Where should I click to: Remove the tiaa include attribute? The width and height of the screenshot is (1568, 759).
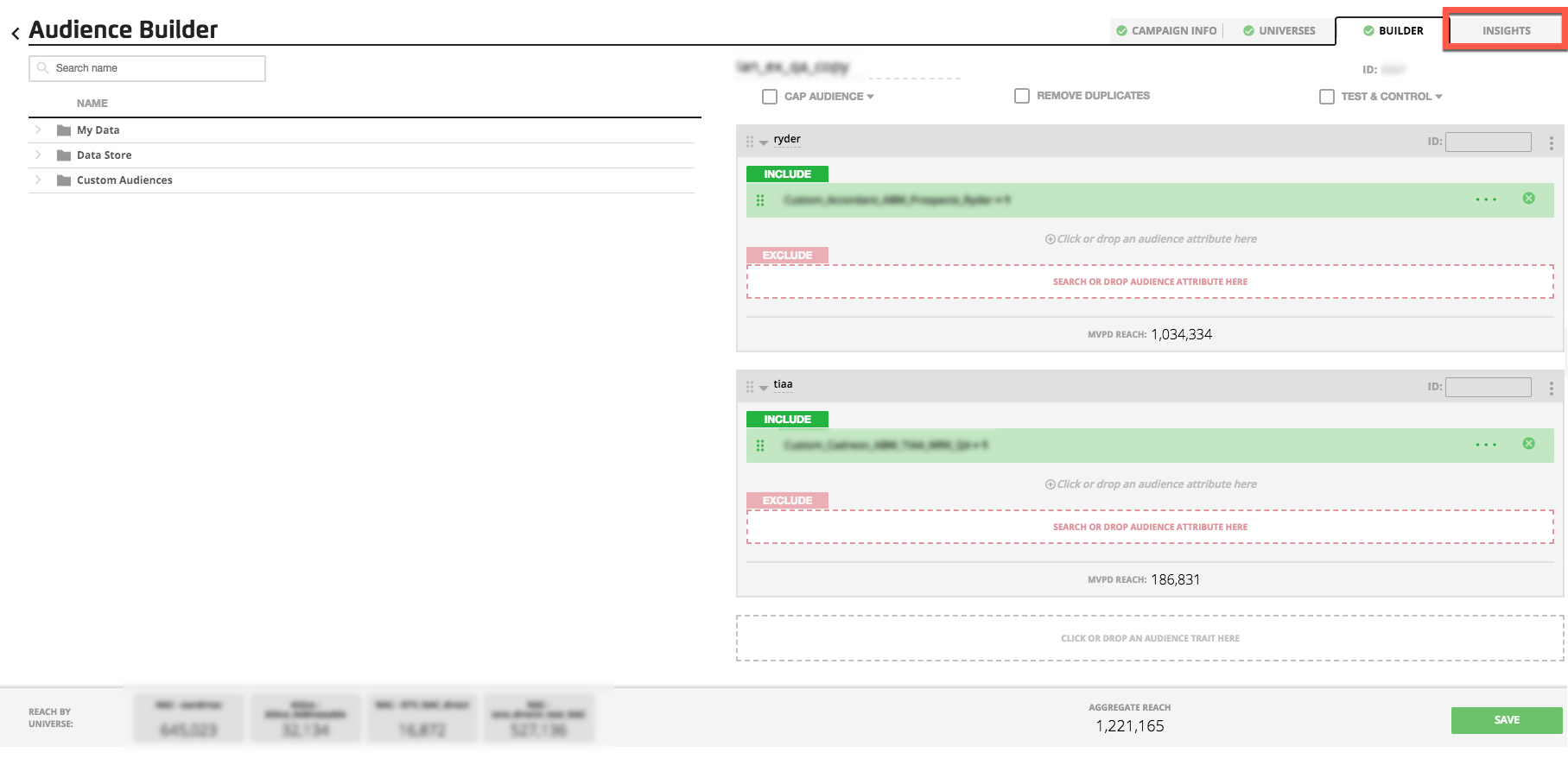(x=1529, y=444)
